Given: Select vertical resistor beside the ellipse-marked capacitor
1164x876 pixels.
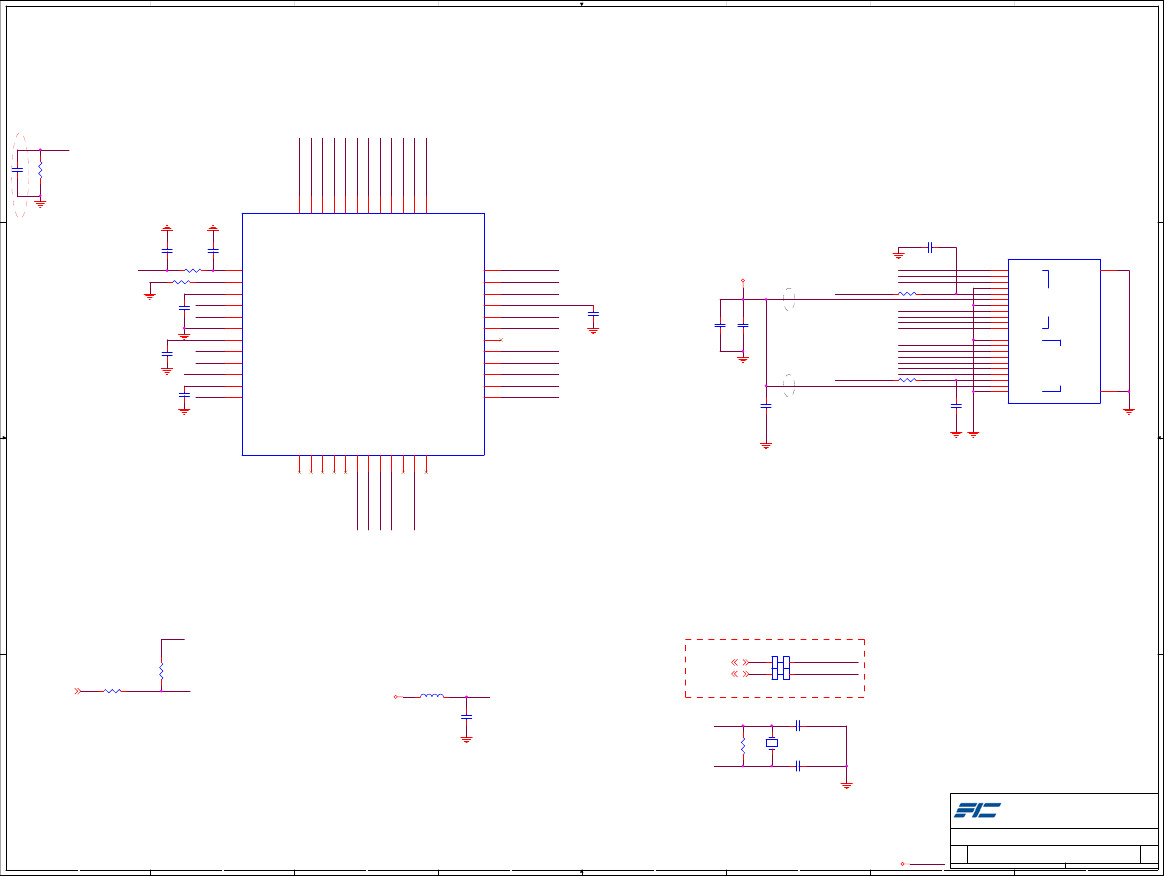Looking at the screenshot, I should point(40,170).
